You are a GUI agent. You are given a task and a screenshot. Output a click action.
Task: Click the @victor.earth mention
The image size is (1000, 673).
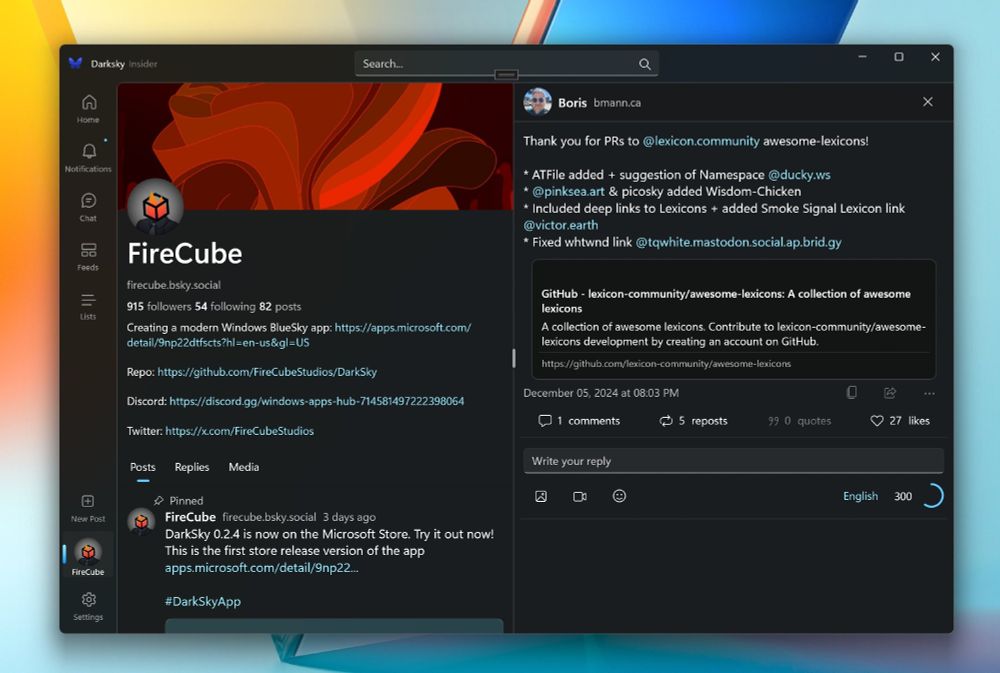(x=561, y=225)
